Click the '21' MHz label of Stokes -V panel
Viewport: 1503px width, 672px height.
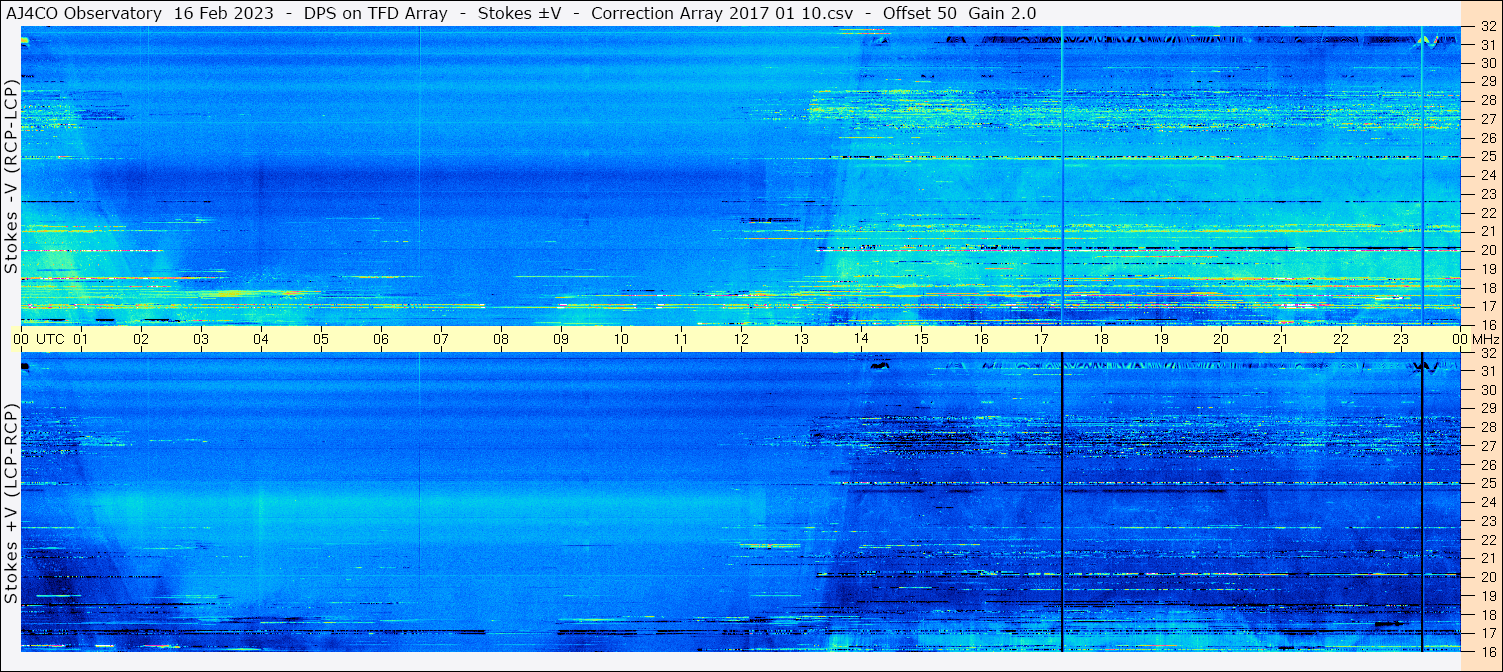(1488, 231)
